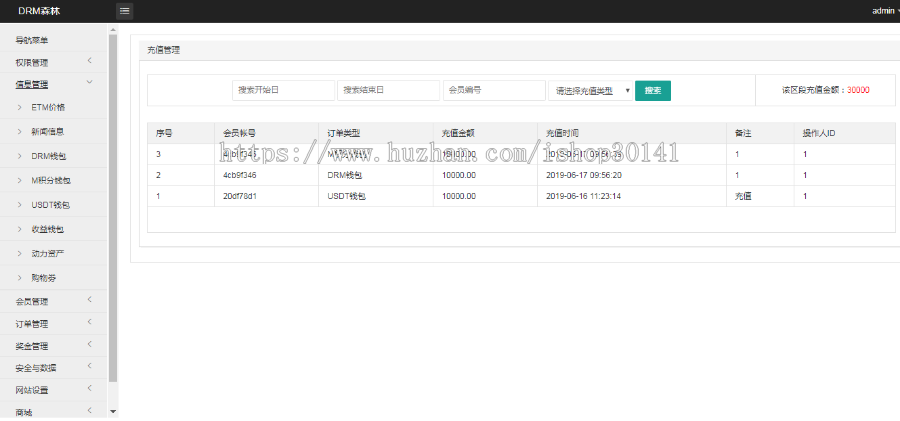Click the 会员帐号 column header
The image size is (900, 421).
239,133
